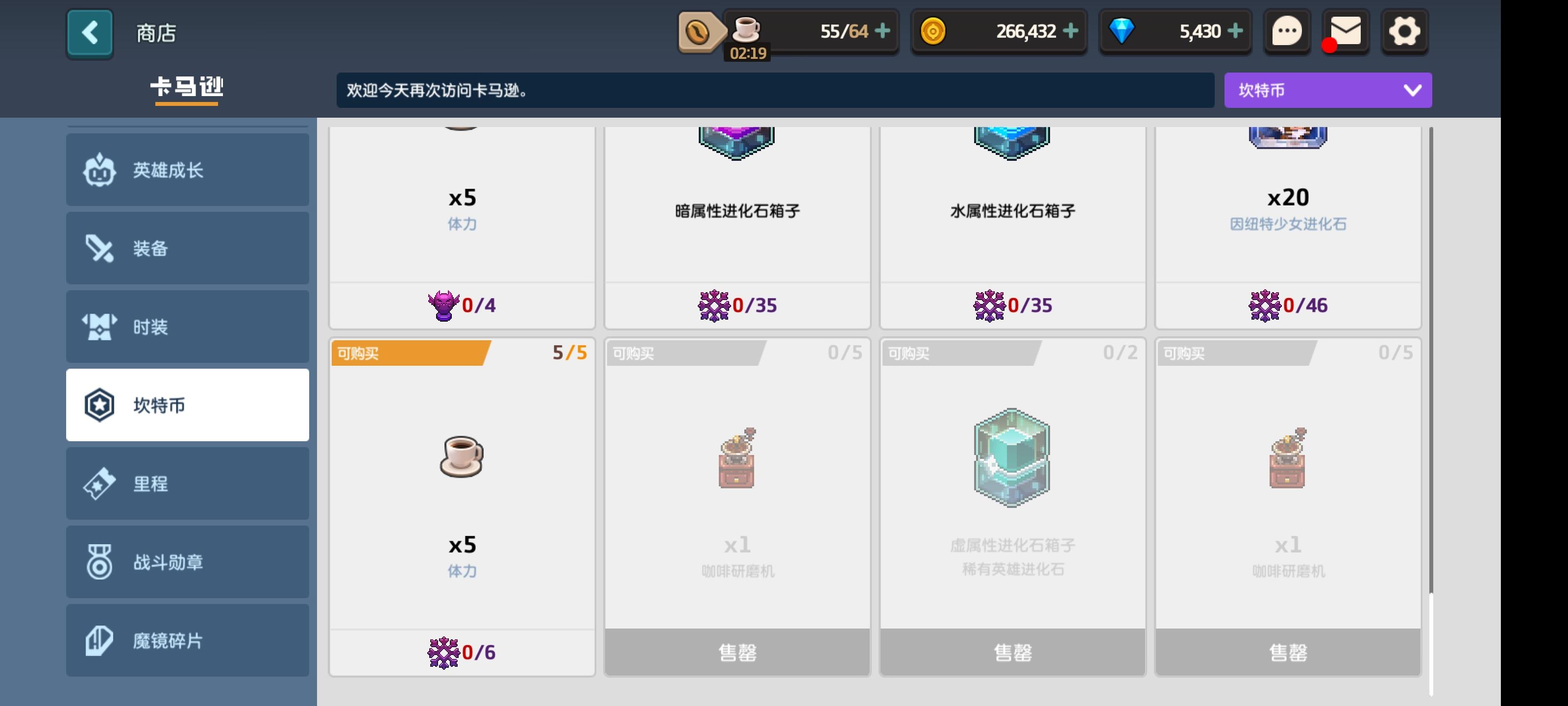This screenshot has width=1568, height=706.
Task: Click the 售罄 button under 虚属性进化石箱子
Action: [x=1012, y=653]
